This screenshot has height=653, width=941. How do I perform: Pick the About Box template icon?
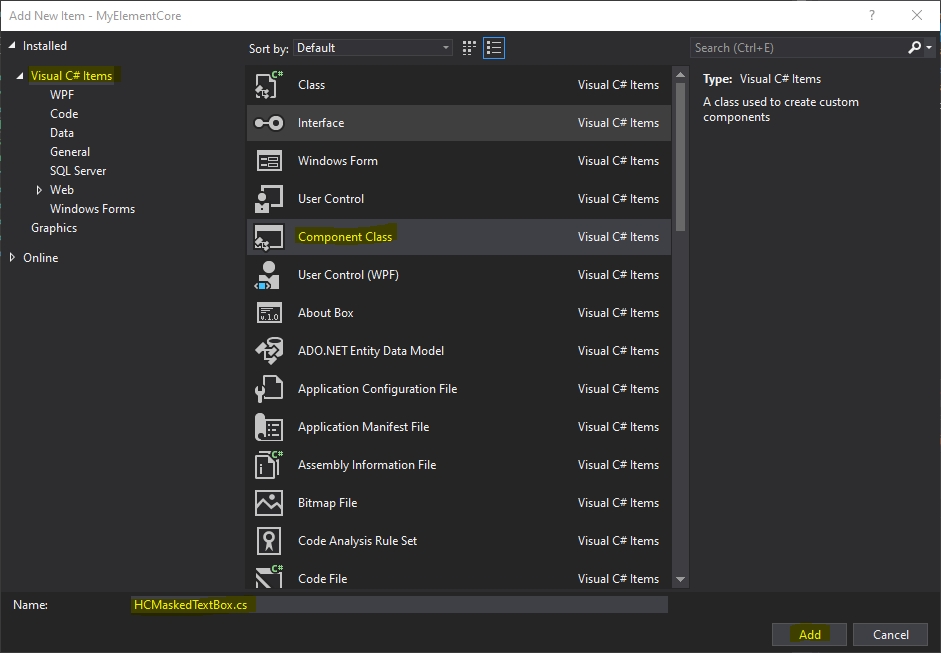tap(269, 313)
